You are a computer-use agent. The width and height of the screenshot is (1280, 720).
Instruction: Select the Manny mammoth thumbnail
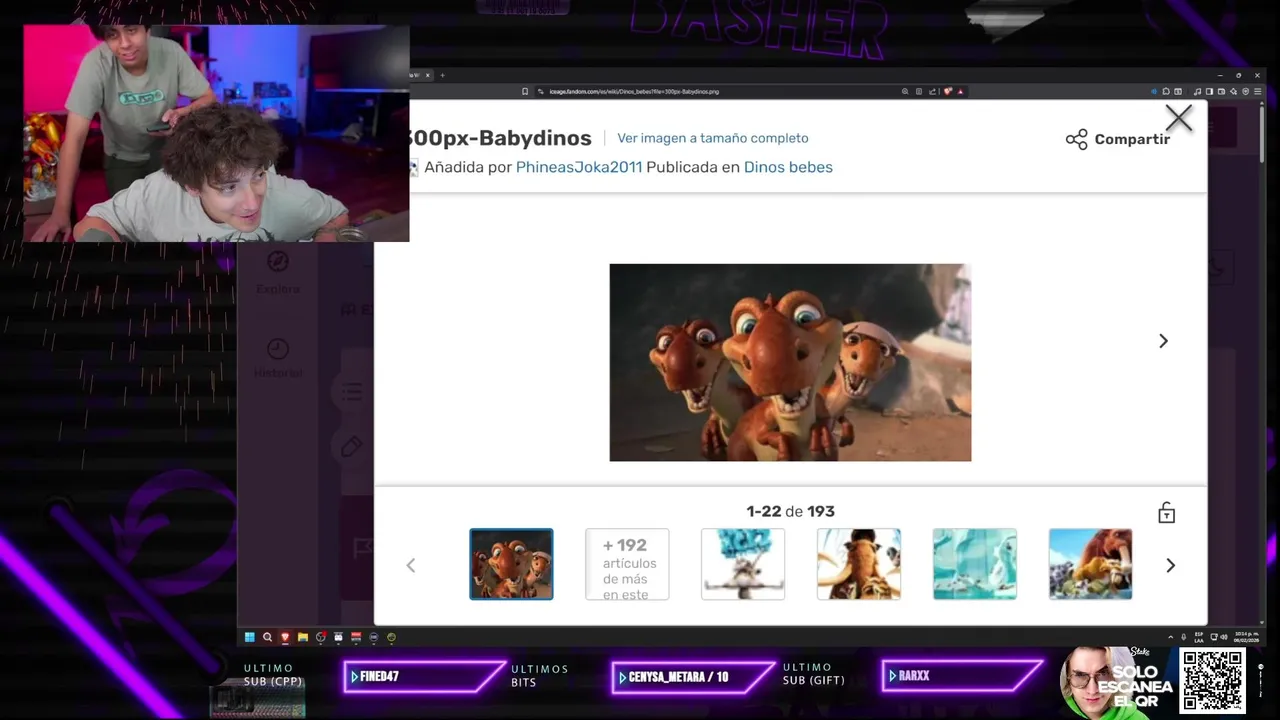[859, 564]
